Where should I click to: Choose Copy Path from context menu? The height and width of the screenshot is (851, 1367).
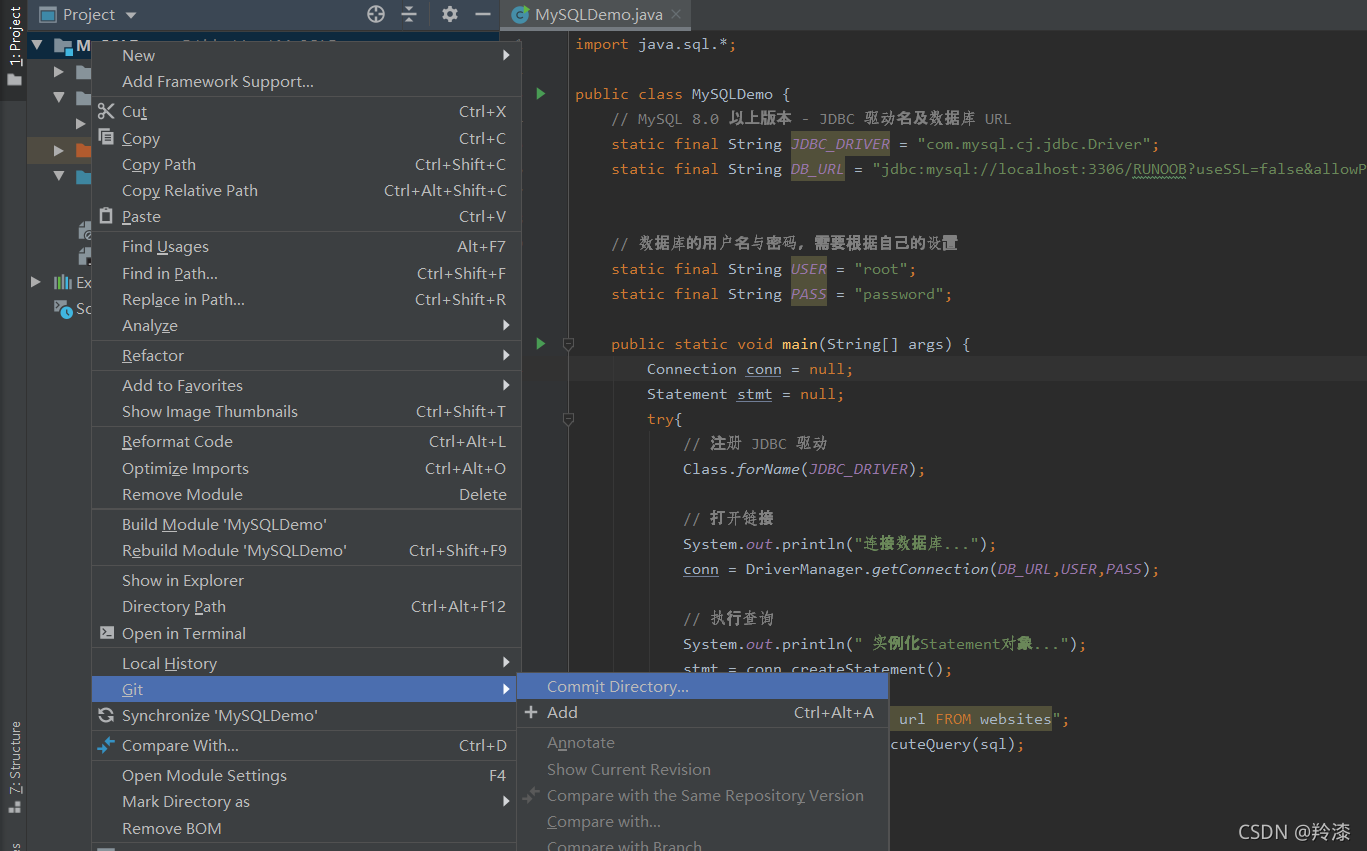(x=306, y=164)
